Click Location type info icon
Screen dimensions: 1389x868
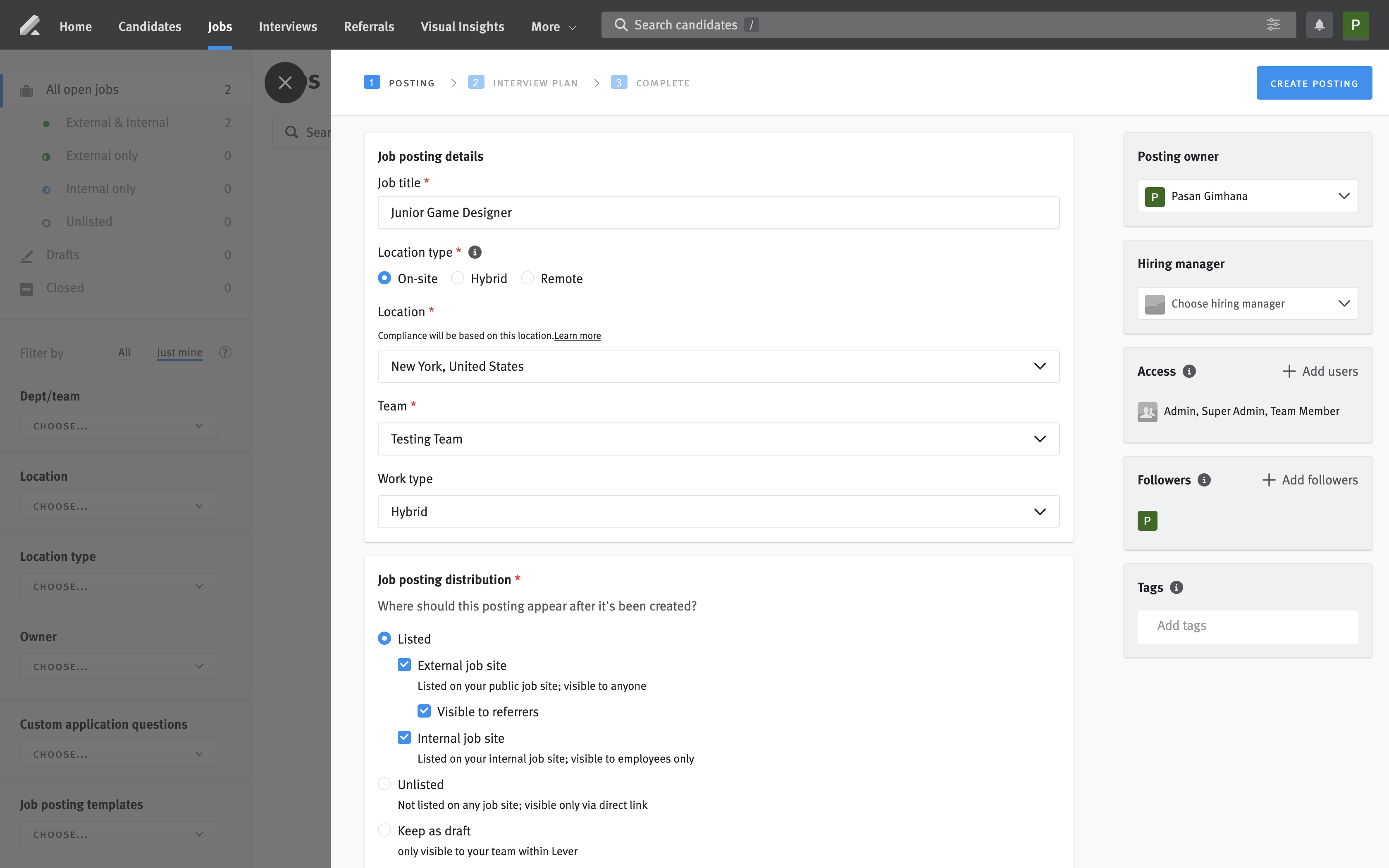(475, 252)
